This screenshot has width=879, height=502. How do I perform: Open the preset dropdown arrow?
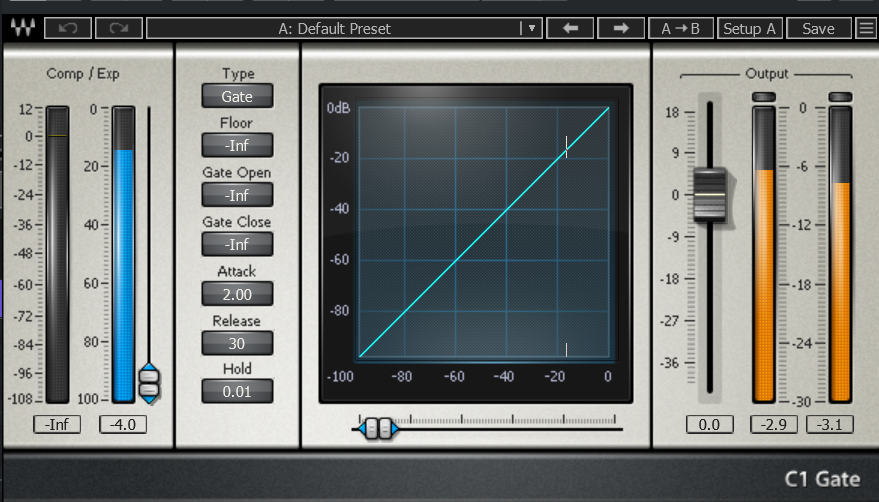click(x=532, y=28)
